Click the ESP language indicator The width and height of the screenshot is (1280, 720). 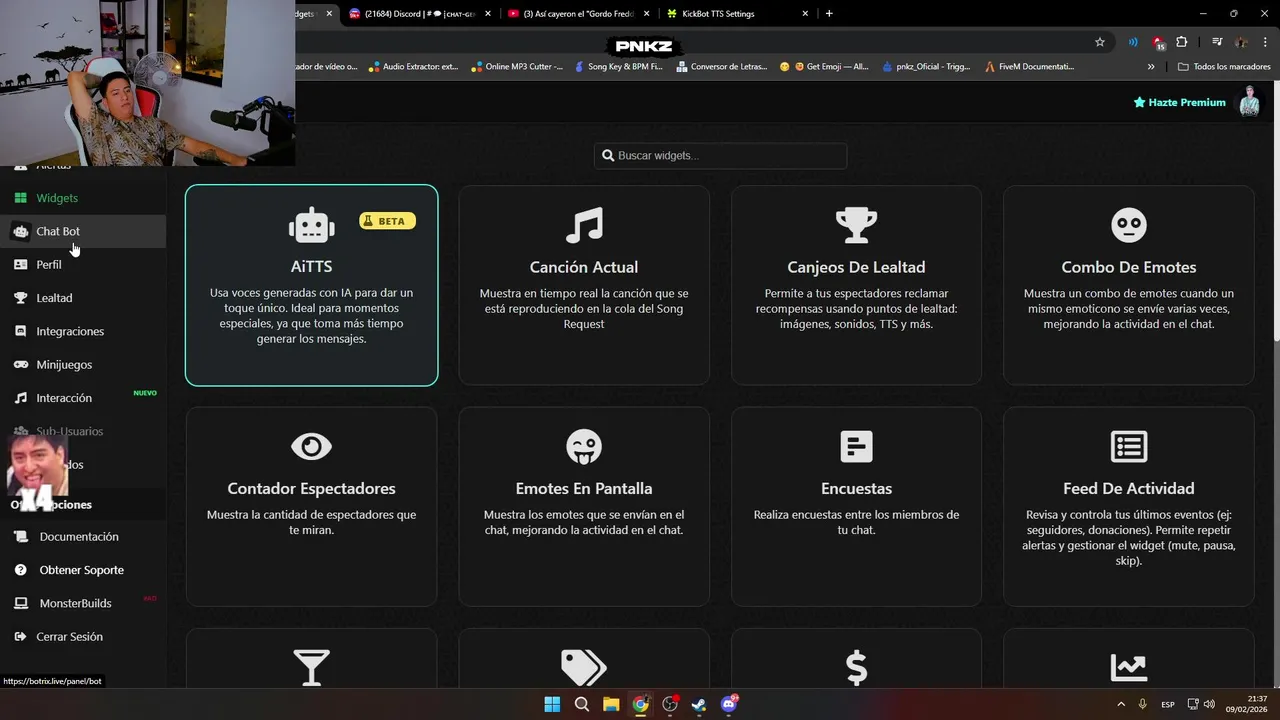(1168, 704)
